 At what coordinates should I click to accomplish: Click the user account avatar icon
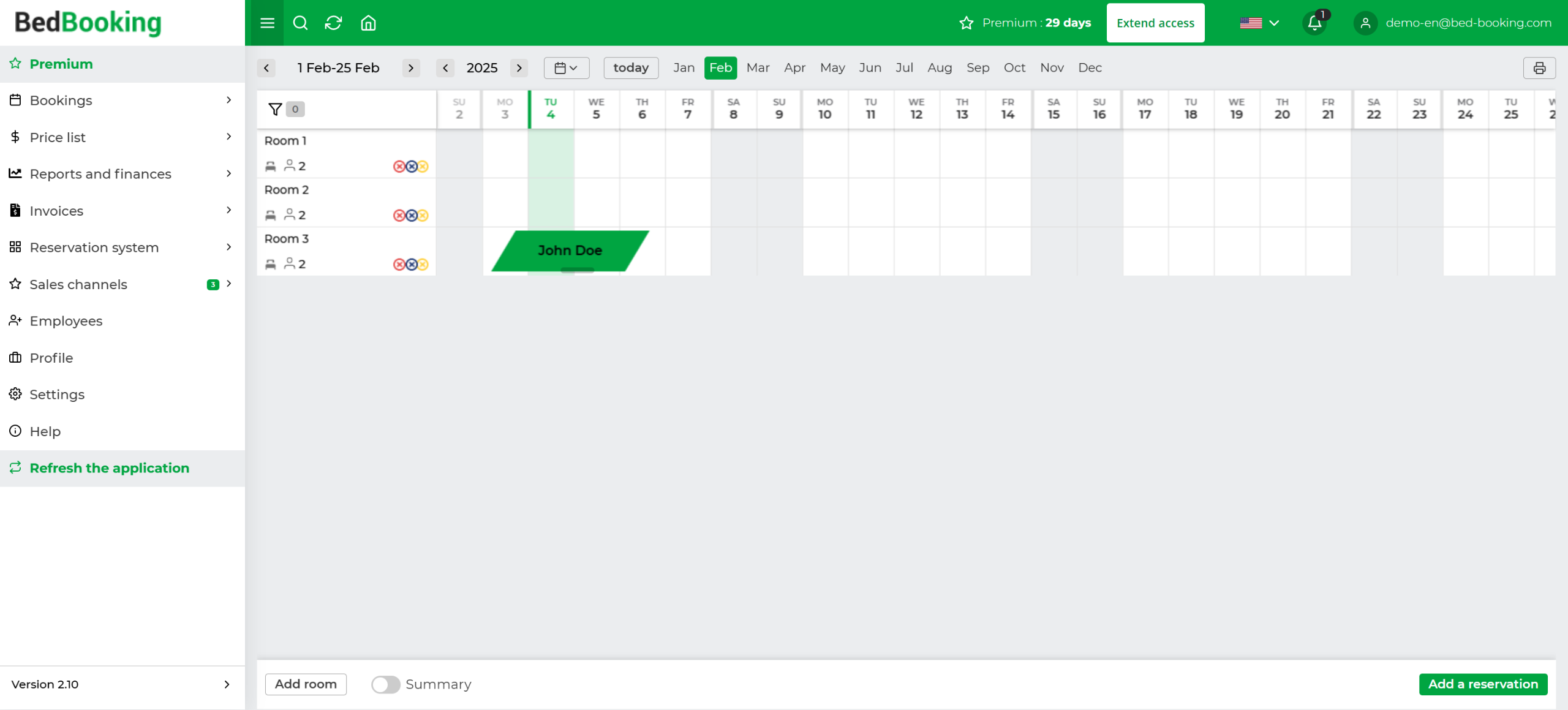click(1365, 23)
